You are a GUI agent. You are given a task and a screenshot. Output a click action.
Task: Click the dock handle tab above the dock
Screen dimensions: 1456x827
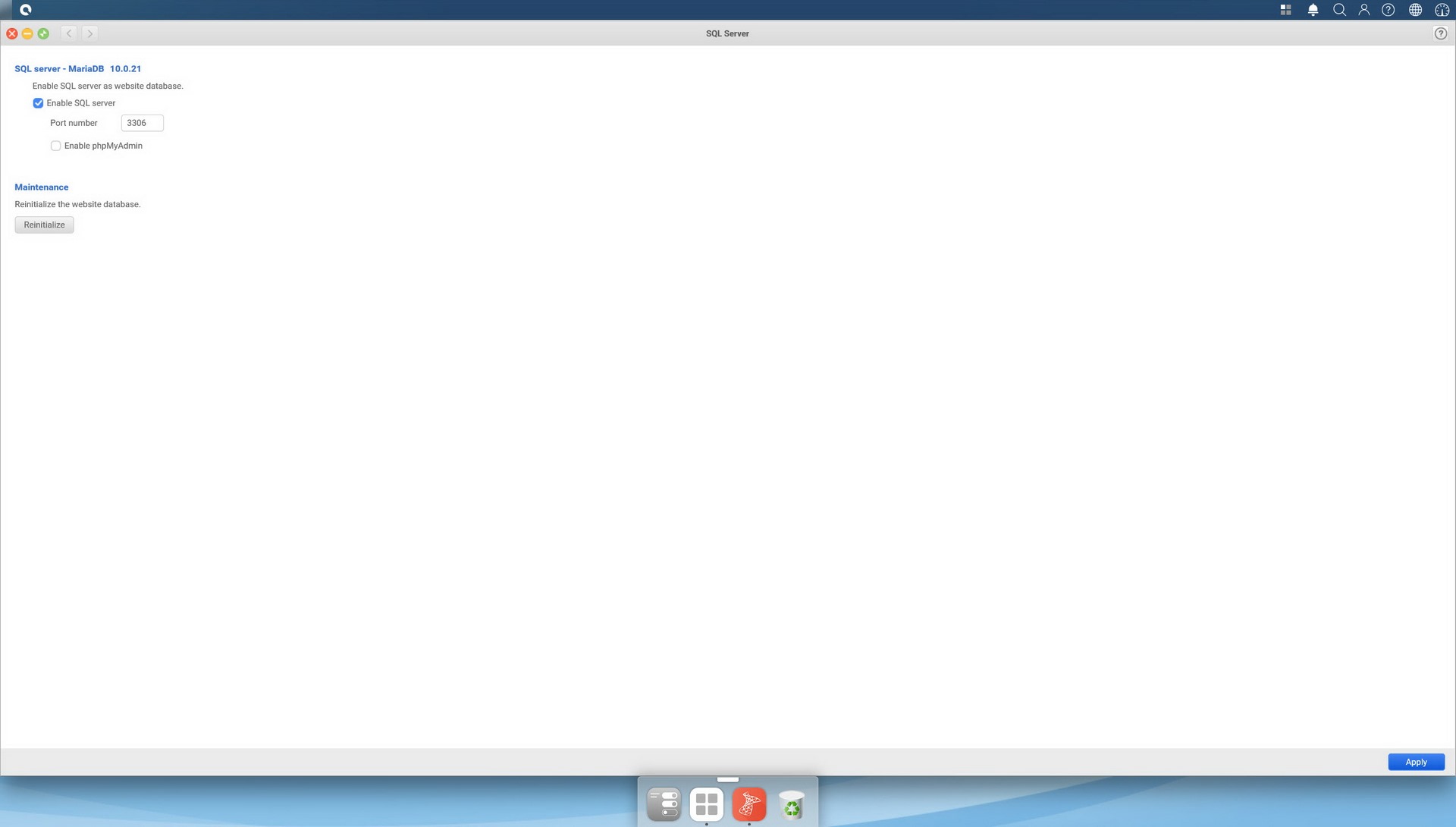(x=727, y=779)
